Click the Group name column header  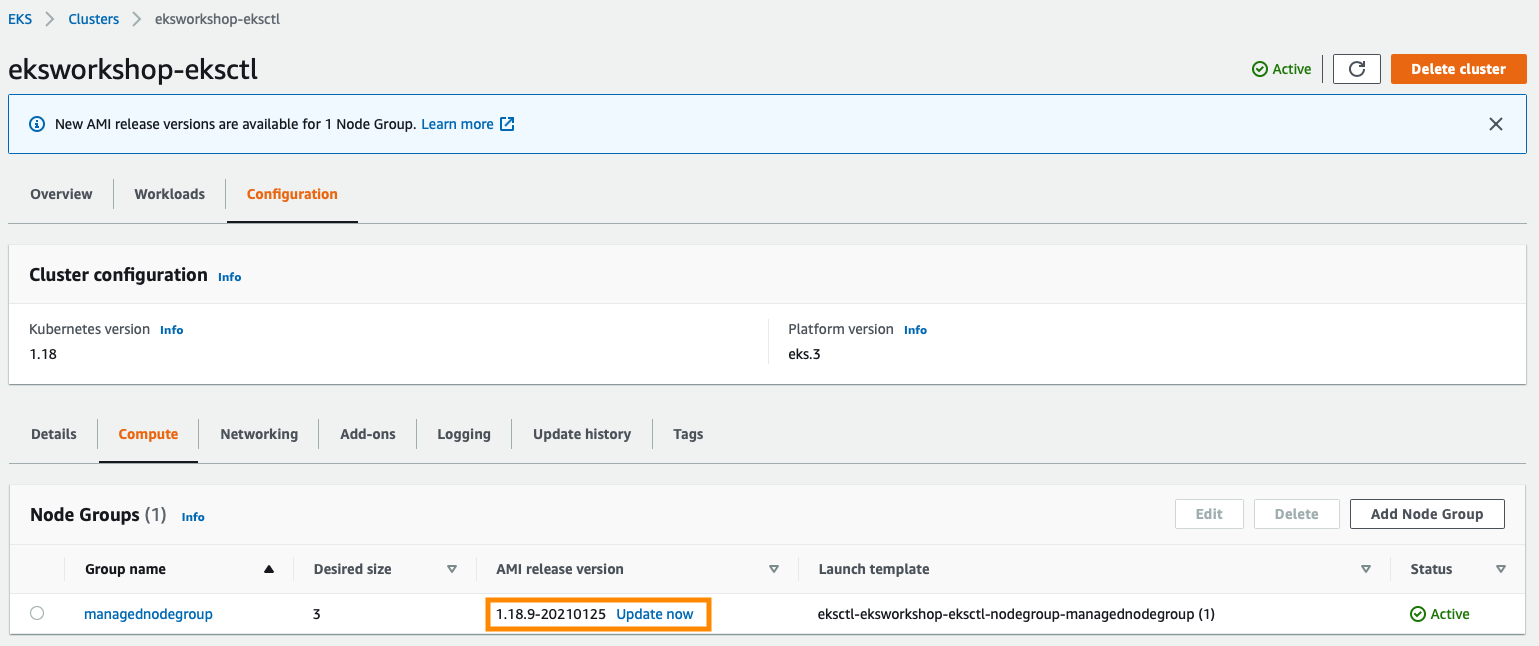pyautogui.click(x=125, y=569)
